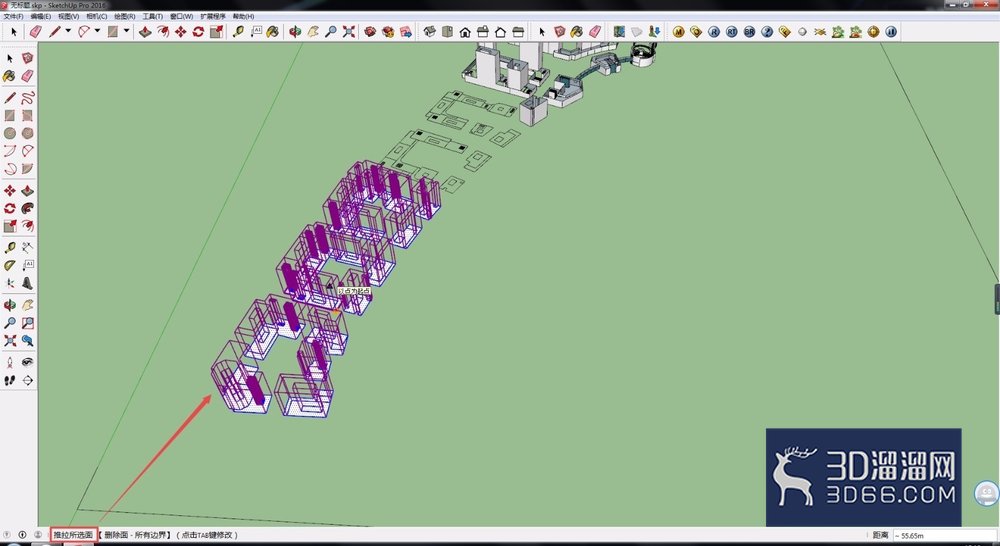Click the credits status bar icon
This screenshot has width=1000, height=546.
[22, 535]
